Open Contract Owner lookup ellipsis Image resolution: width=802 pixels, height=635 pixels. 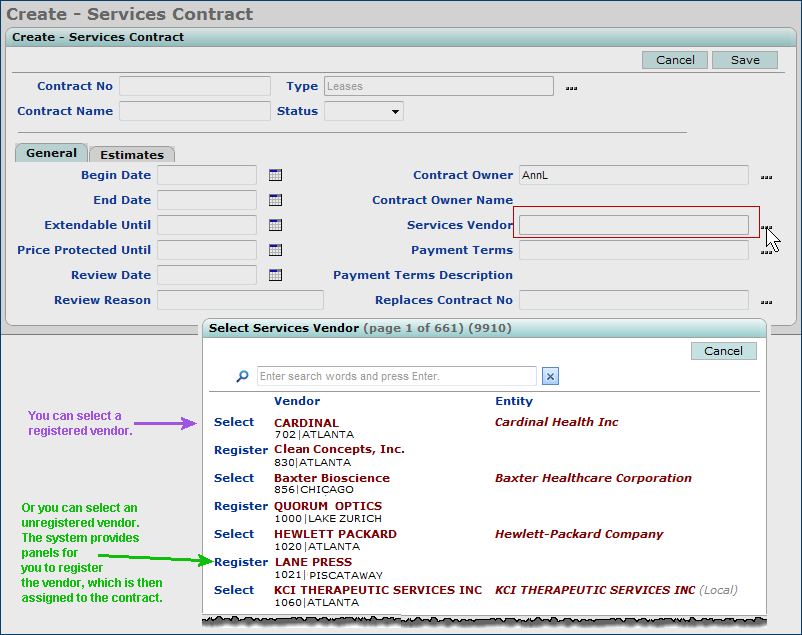coord(766,177)
